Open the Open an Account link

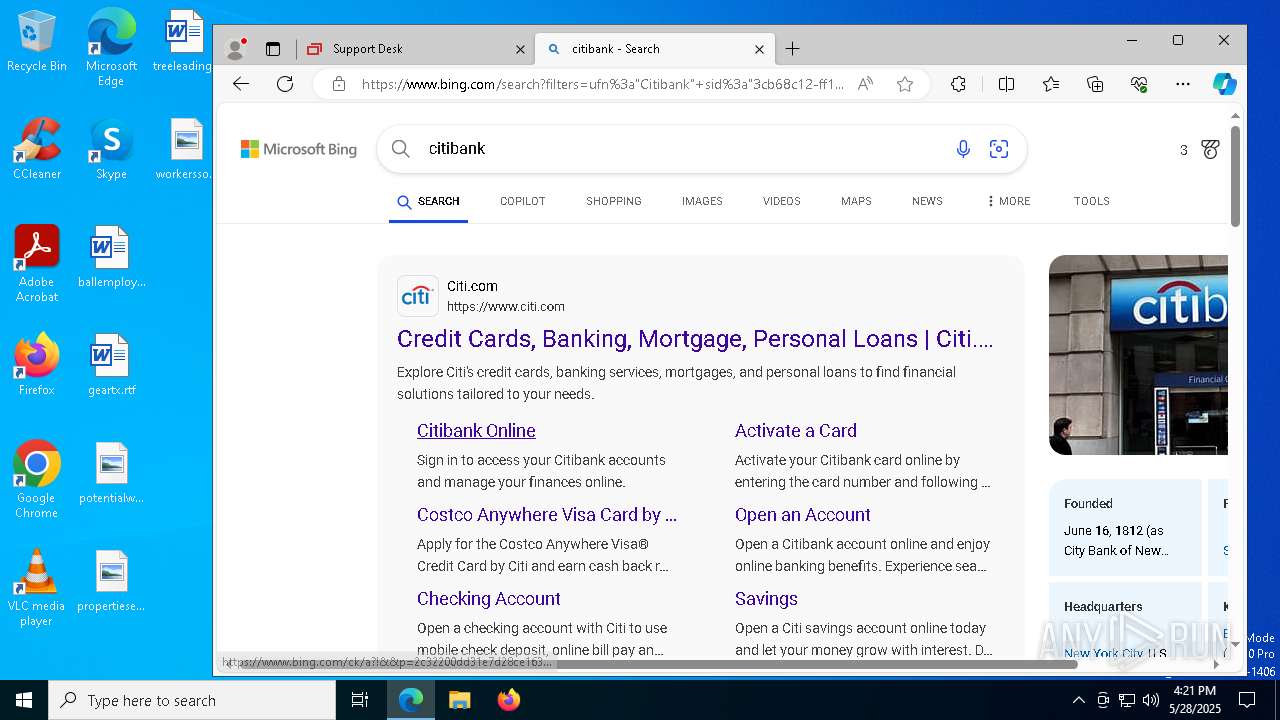pyautogui.click(x=803, y=515)
